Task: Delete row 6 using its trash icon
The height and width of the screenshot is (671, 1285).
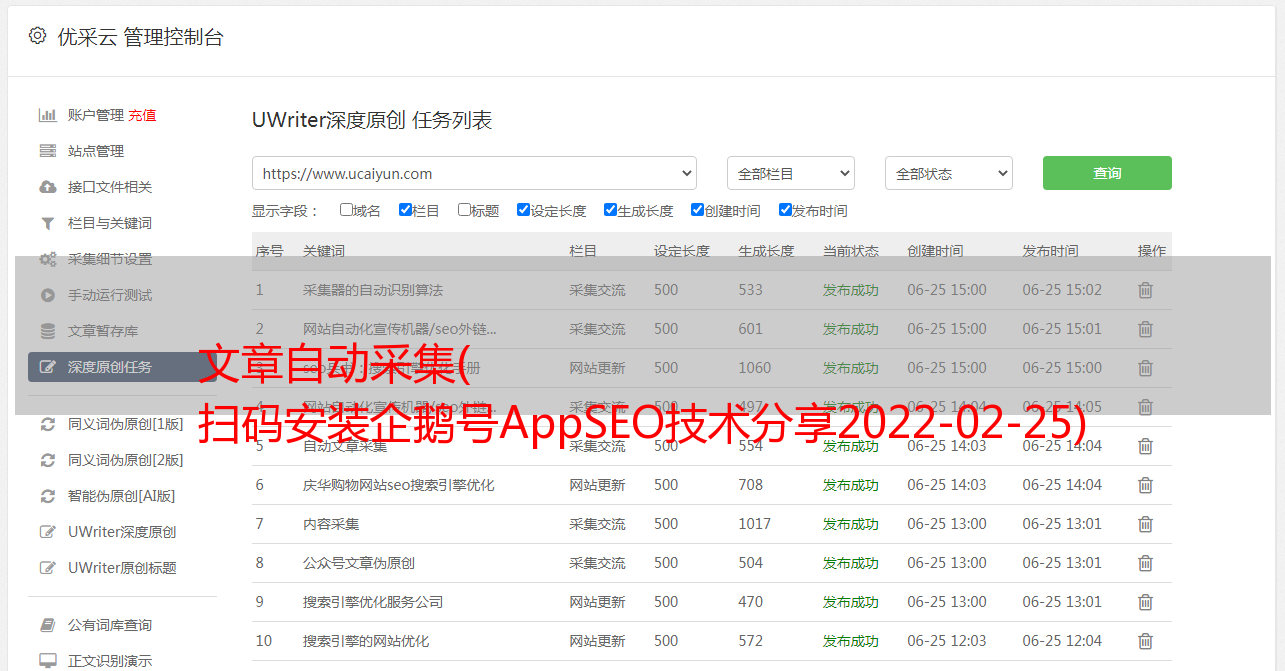Action: pos(1145,485)
